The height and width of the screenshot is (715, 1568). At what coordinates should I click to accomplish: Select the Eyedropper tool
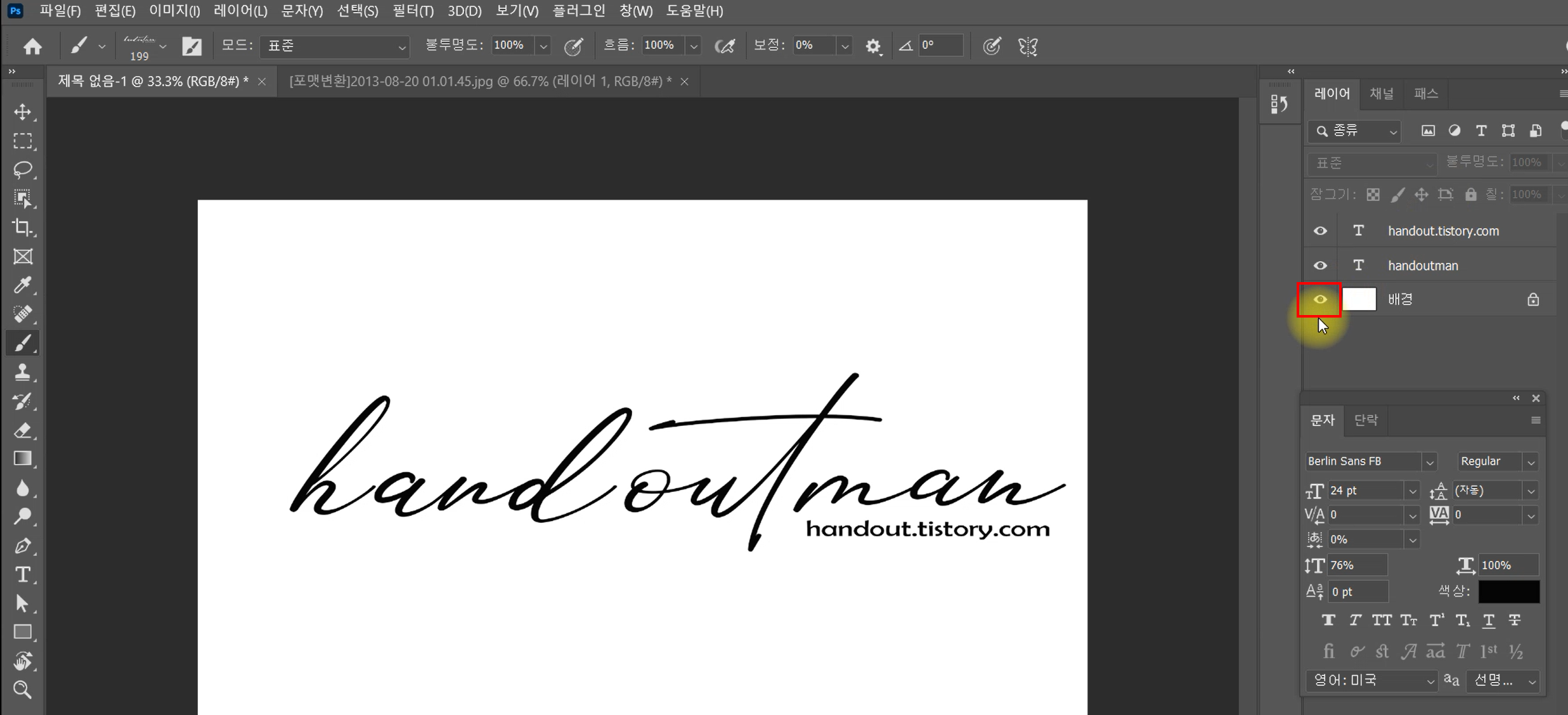pos(23,285)
